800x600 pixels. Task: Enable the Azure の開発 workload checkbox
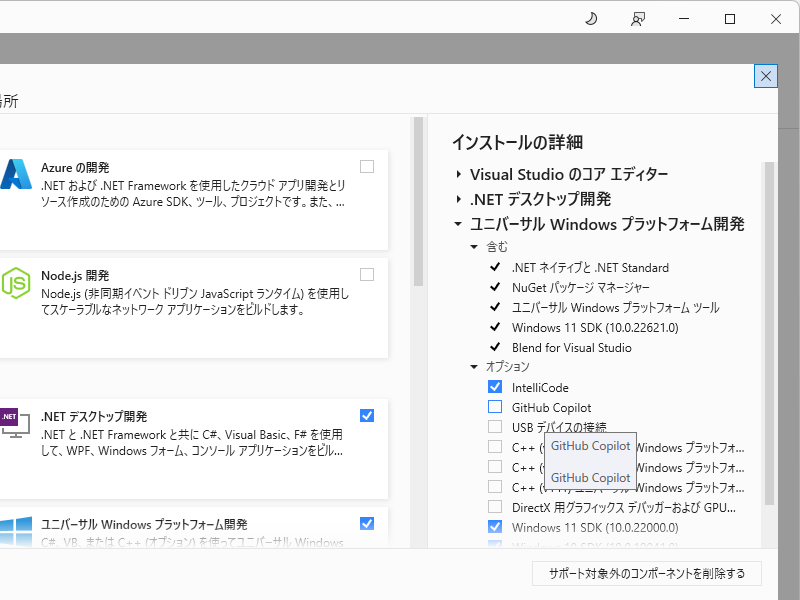pos(367,167)
